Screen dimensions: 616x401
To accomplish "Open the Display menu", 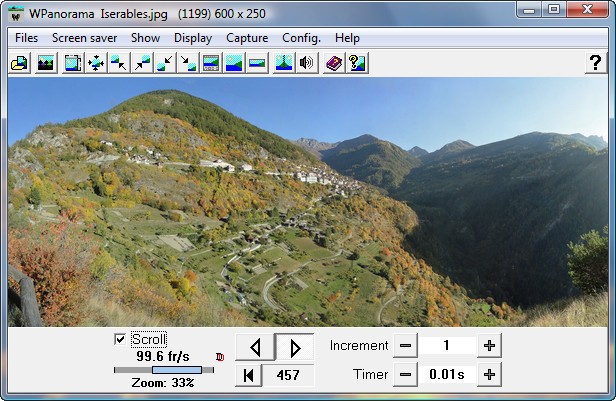I will pyautogui.click(x=193, y=38).
